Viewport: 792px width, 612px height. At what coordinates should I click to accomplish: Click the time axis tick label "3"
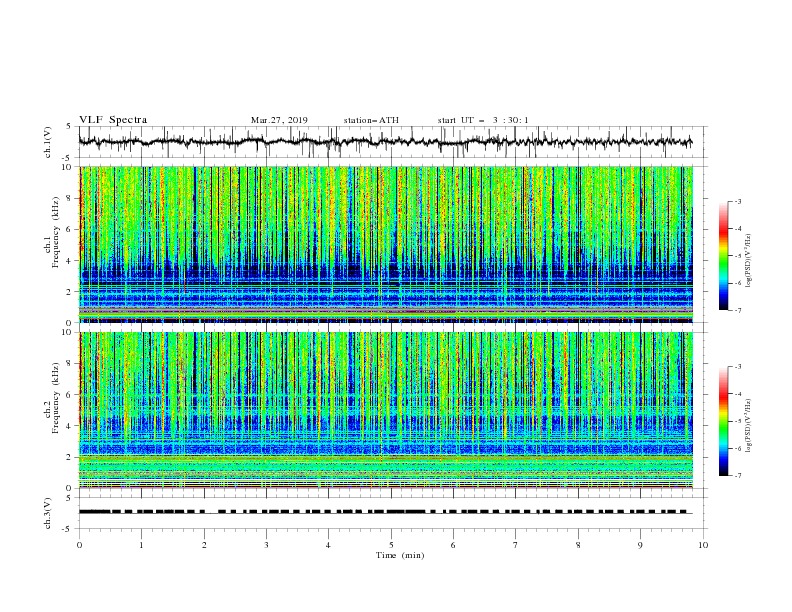pos(266,545)
